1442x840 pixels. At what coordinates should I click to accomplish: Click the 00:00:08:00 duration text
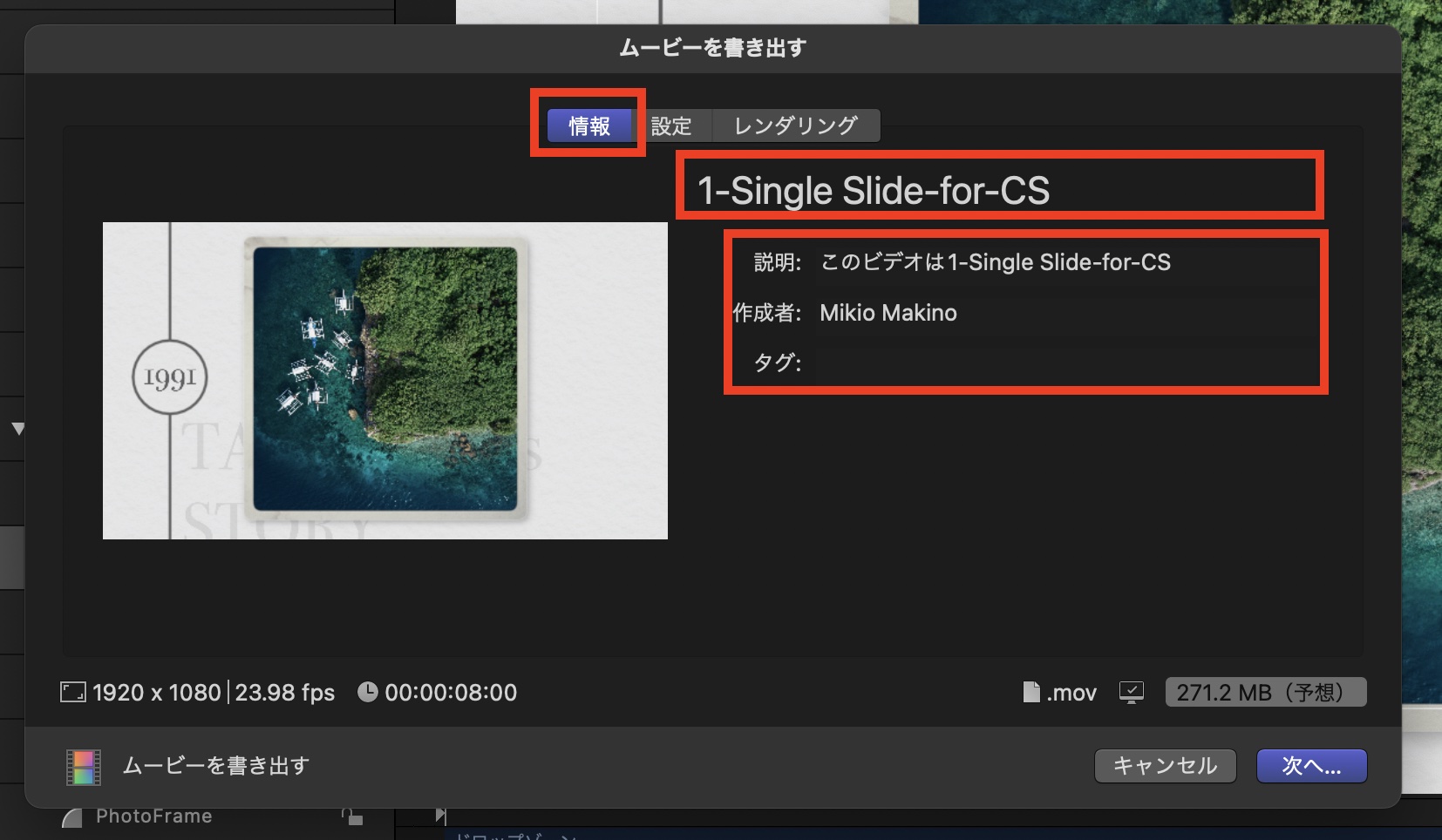tap(451, 693)
